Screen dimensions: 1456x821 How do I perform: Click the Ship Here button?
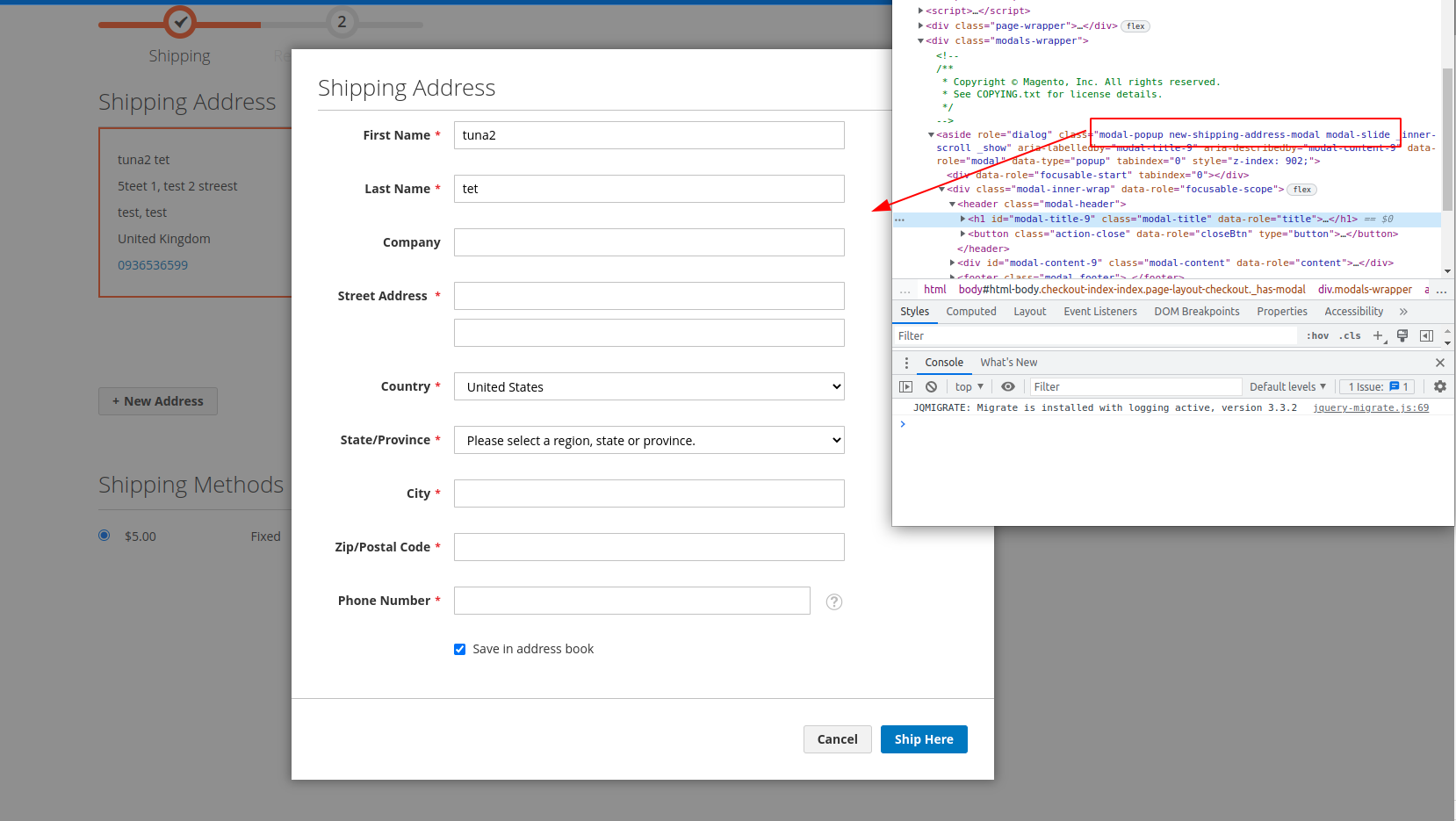[923, 738]
